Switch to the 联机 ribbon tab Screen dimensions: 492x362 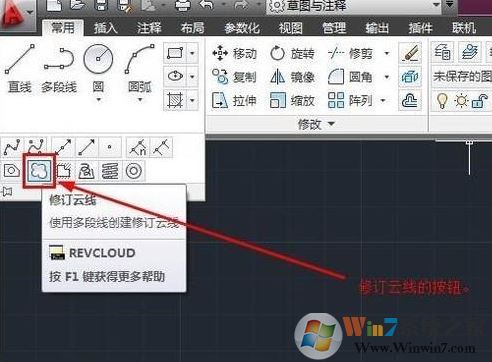pos(464,28)
